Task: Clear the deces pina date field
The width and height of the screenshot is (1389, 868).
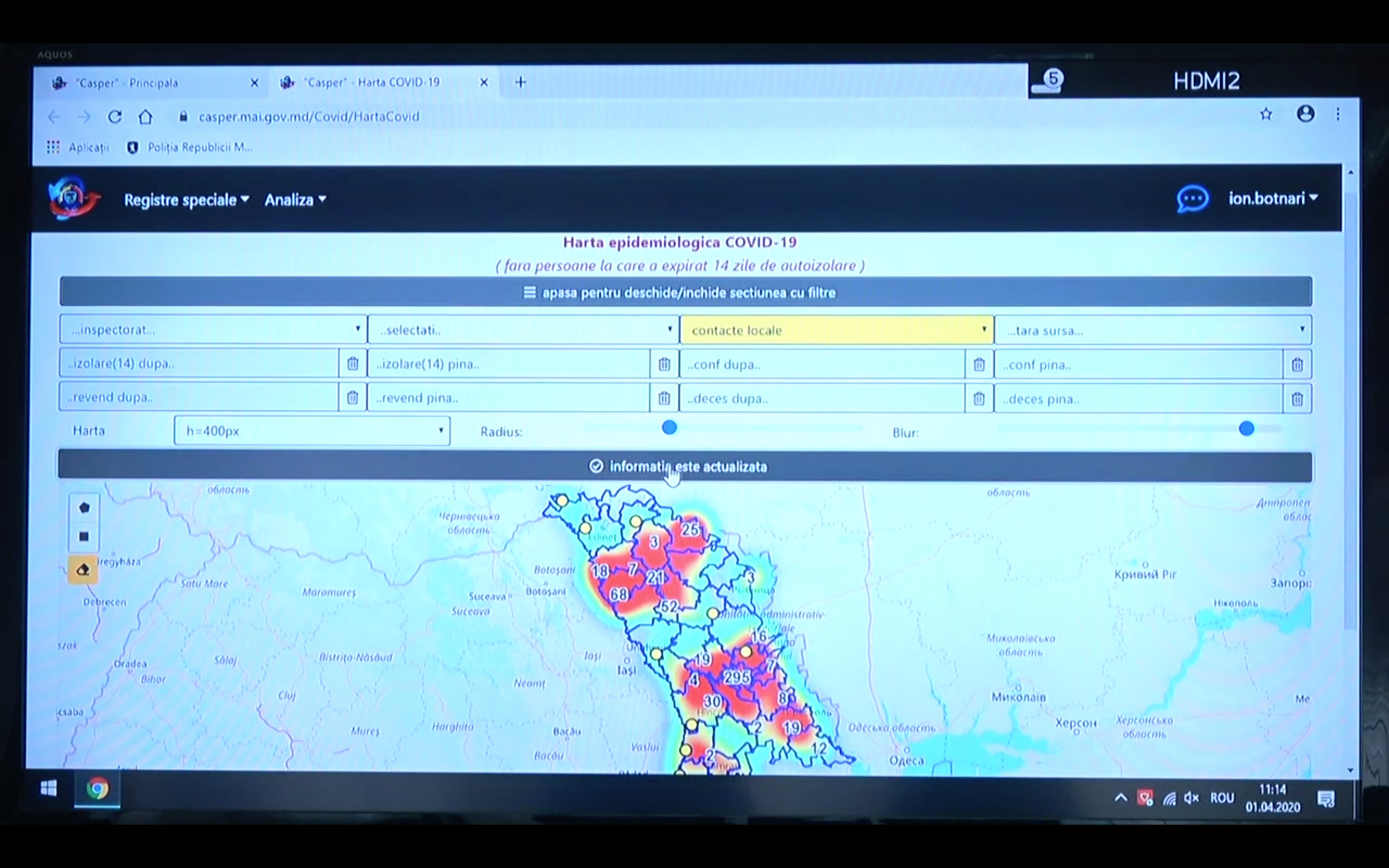Action: 1297,399
